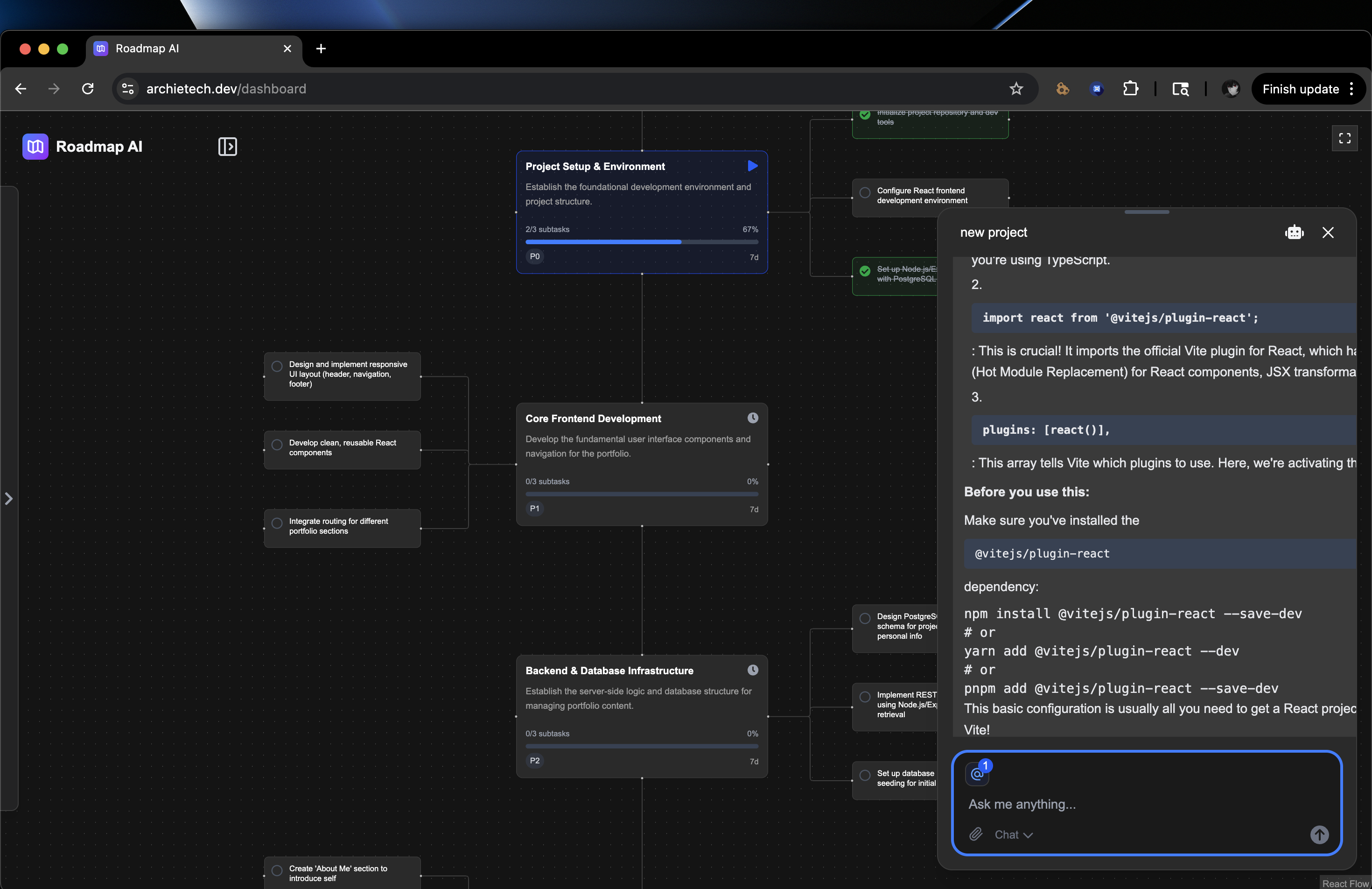Open the Chat mode dropdown

pos(1013,834)
